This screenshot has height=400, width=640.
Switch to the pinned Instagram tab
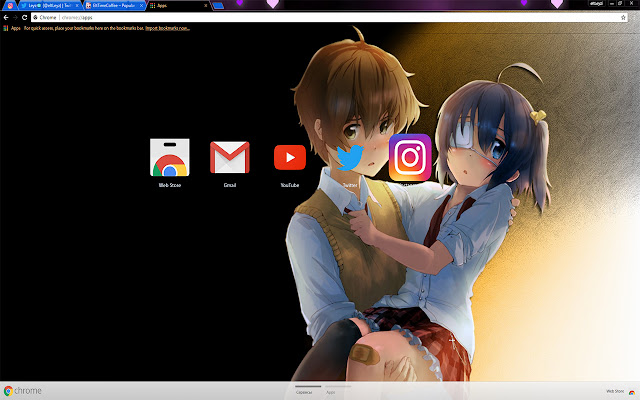(x=10, y=6)
